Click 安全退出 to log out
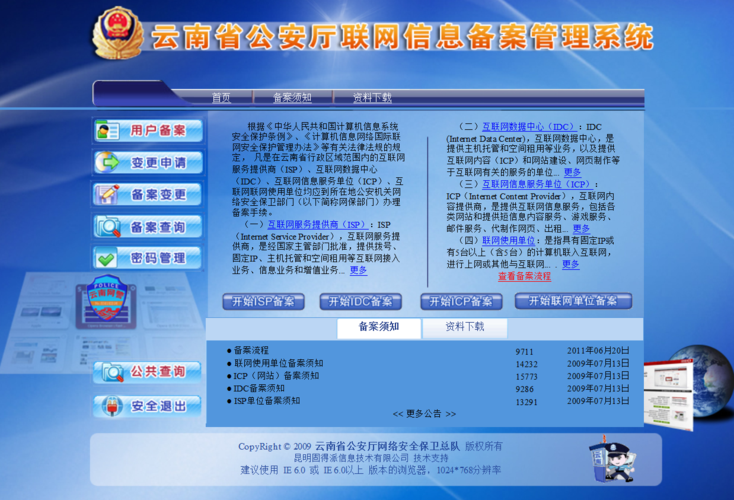 148,406
